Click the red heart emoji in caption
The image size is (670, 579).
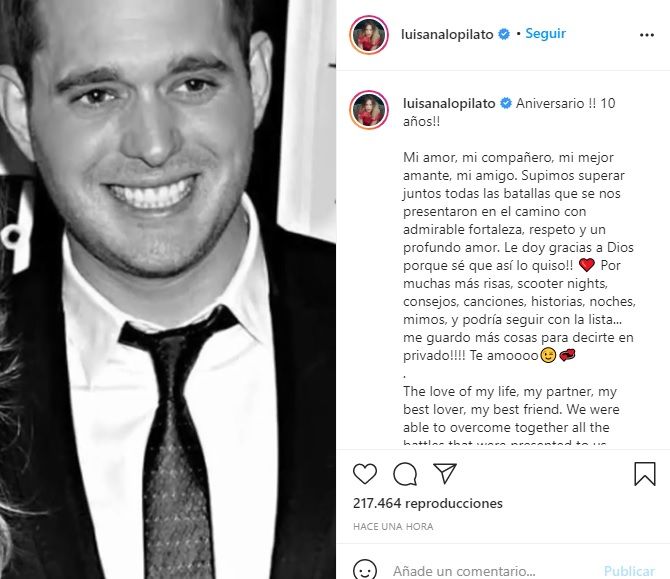[x=587, y=265]
